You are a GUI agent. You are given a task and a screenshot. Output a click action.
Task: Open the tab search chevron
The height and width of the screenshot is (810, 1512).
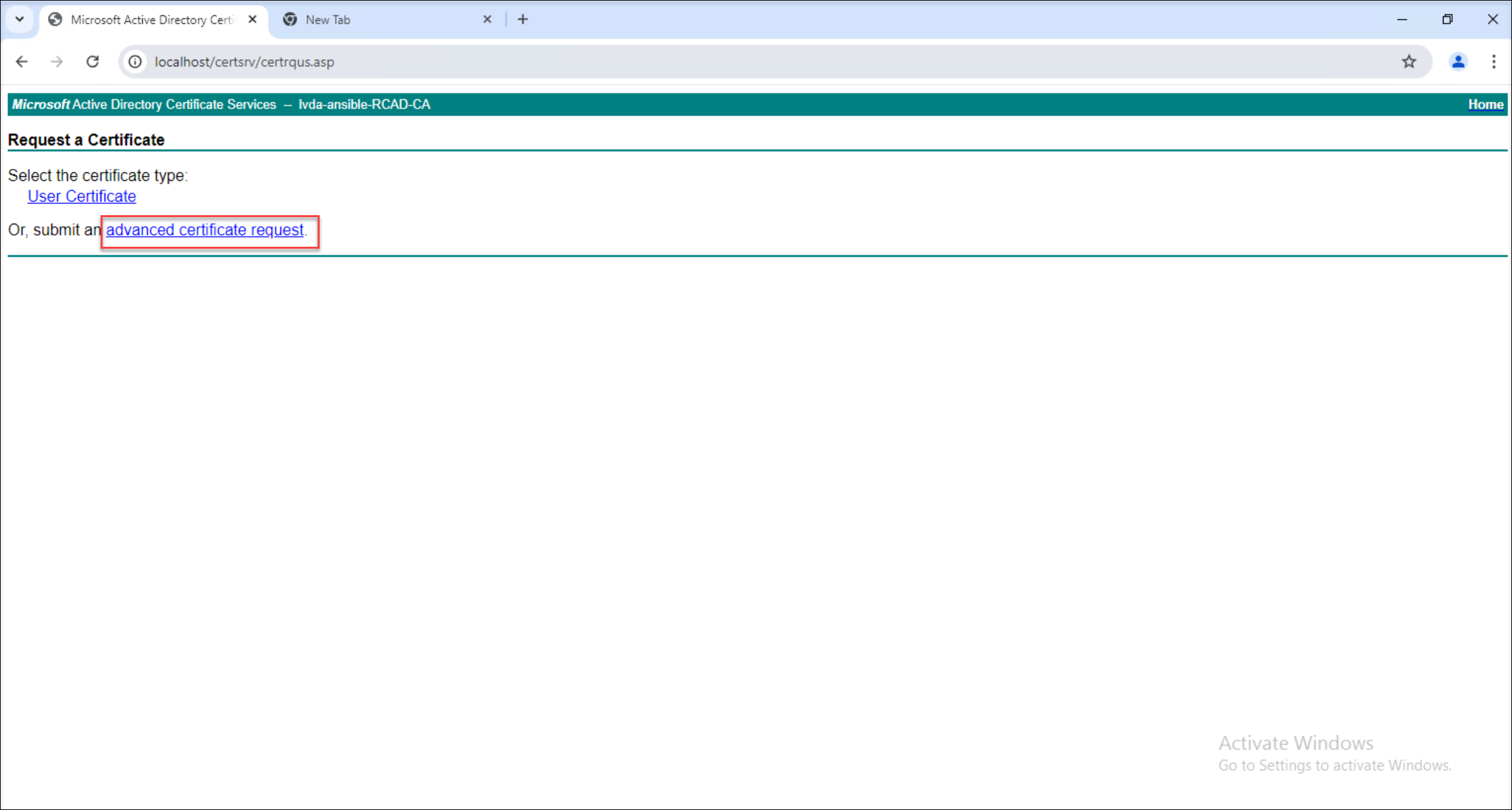pyautogui.click(x=19, y=19)
